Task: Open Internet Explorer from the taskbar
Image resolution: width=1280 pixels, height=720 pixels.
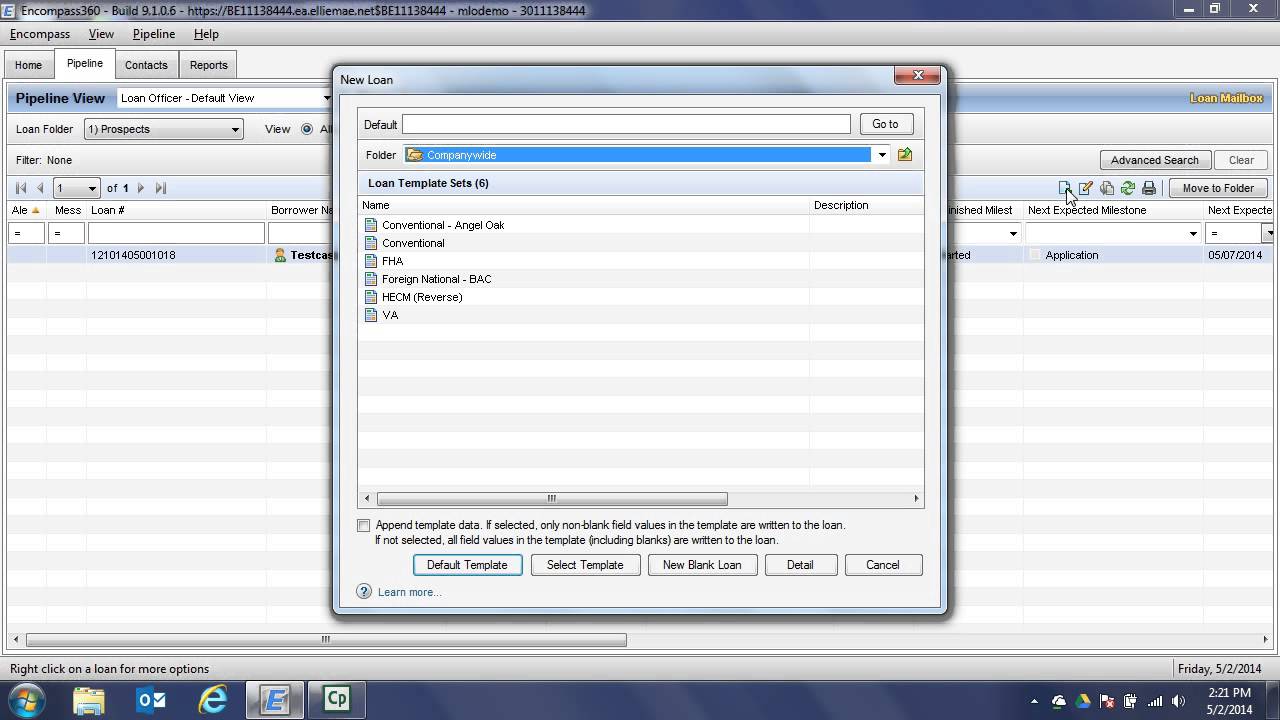Action: pyautogui.click(x=213, y=699)
